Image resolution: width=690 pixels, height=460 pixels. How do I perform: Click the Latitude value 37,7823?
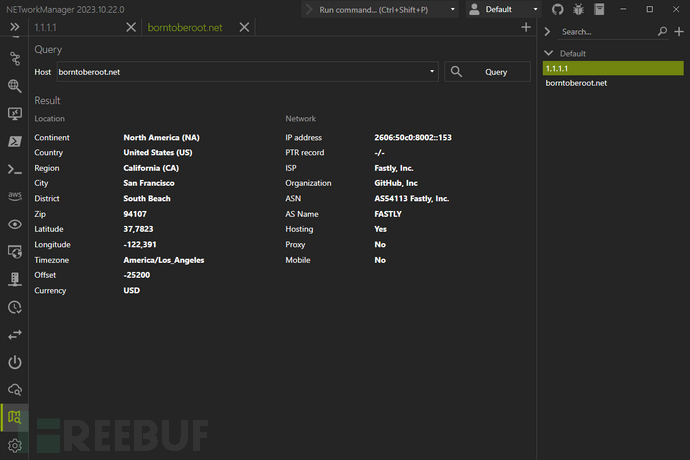pos(138,229)
